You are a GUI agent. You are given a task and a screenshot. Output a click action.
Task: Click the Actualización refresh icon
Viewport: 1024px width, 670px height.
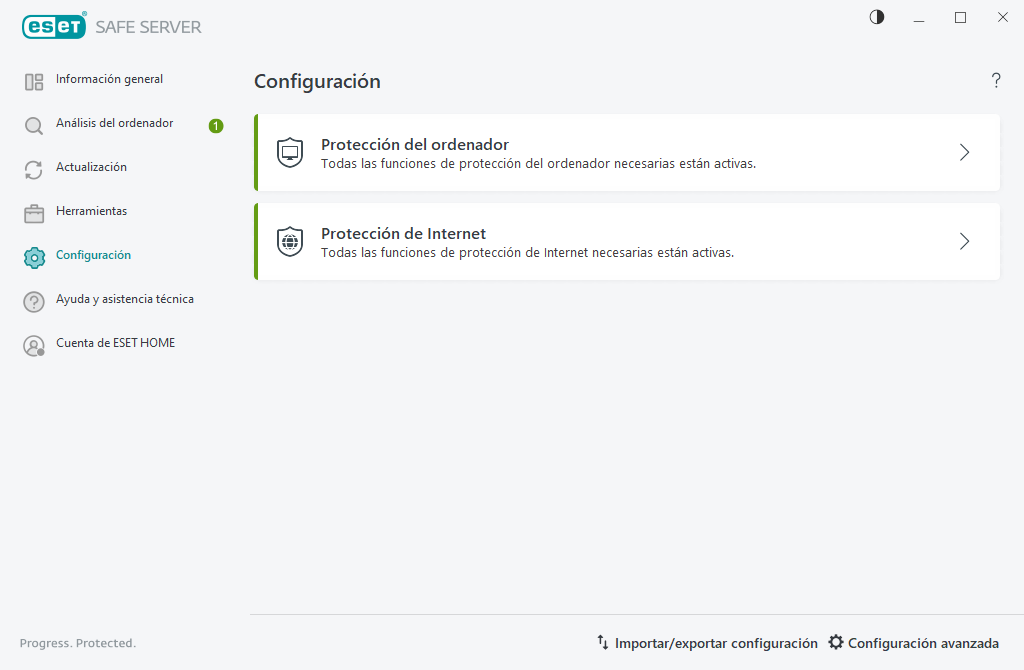[x=33, y=168]
